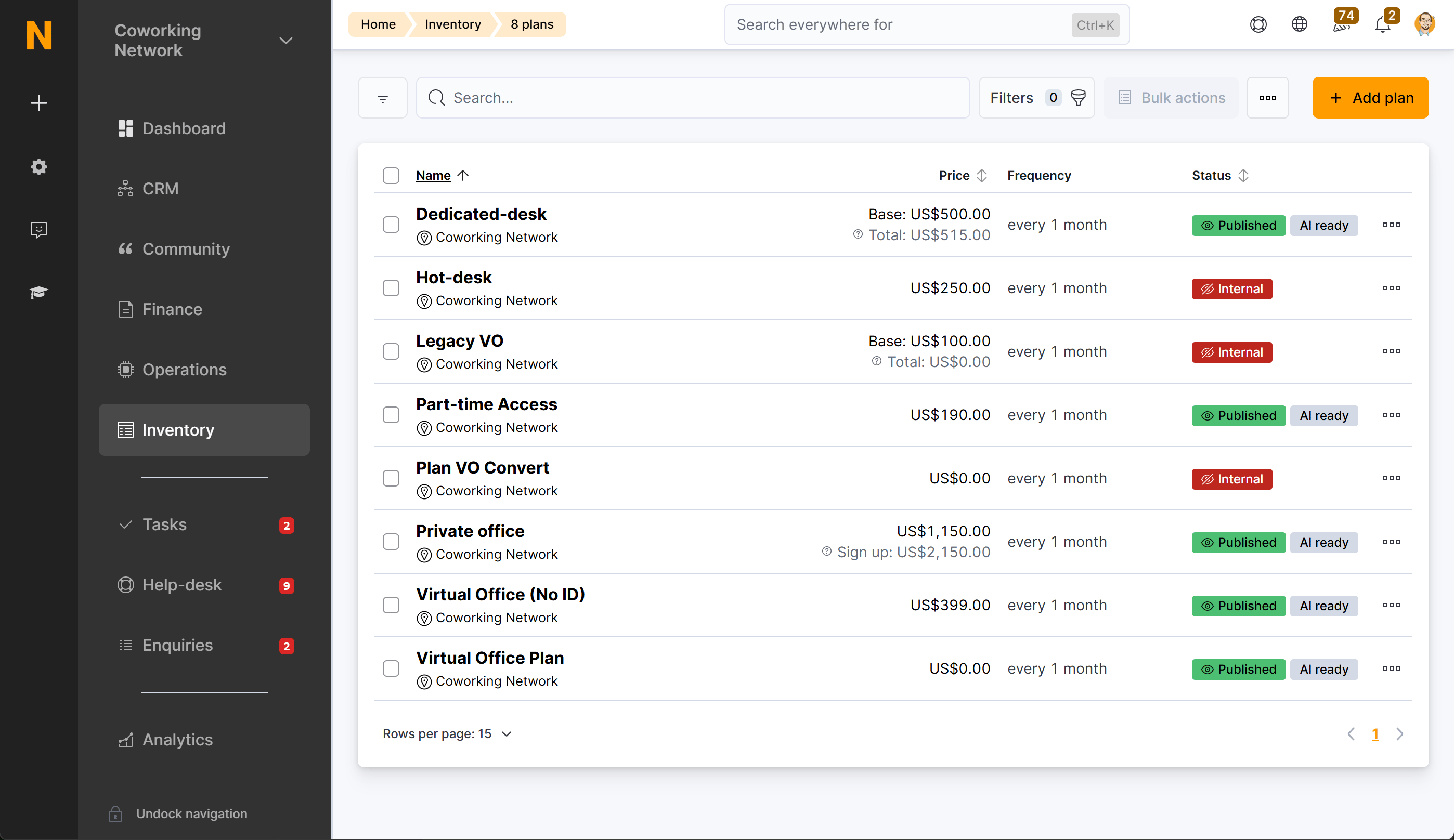Sort by Price column arrows
This screenshot has height=840, width=1454.
coord(981,175)
